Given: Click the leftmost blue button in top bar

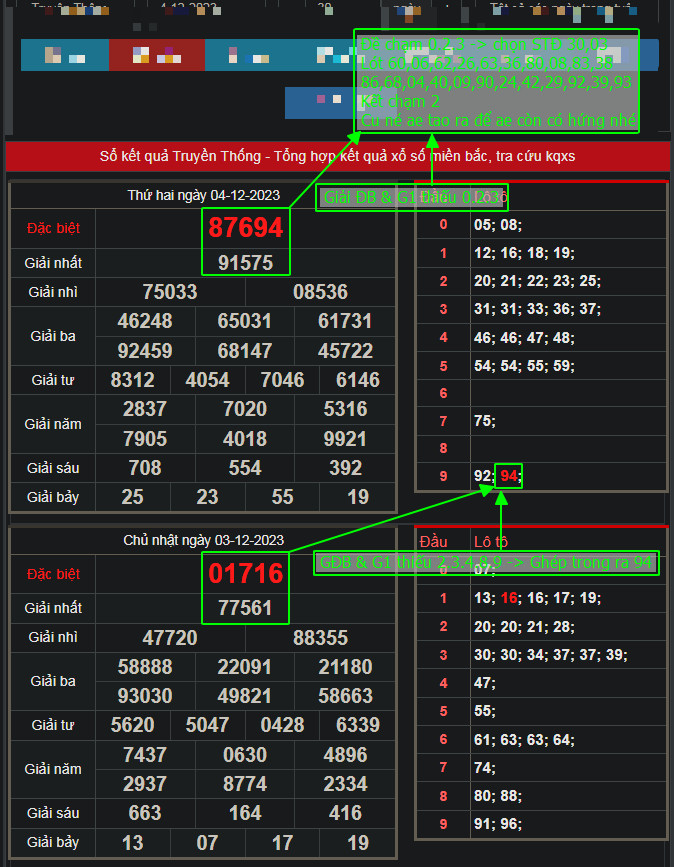Looking at the screenshot, I should point(63,55).
